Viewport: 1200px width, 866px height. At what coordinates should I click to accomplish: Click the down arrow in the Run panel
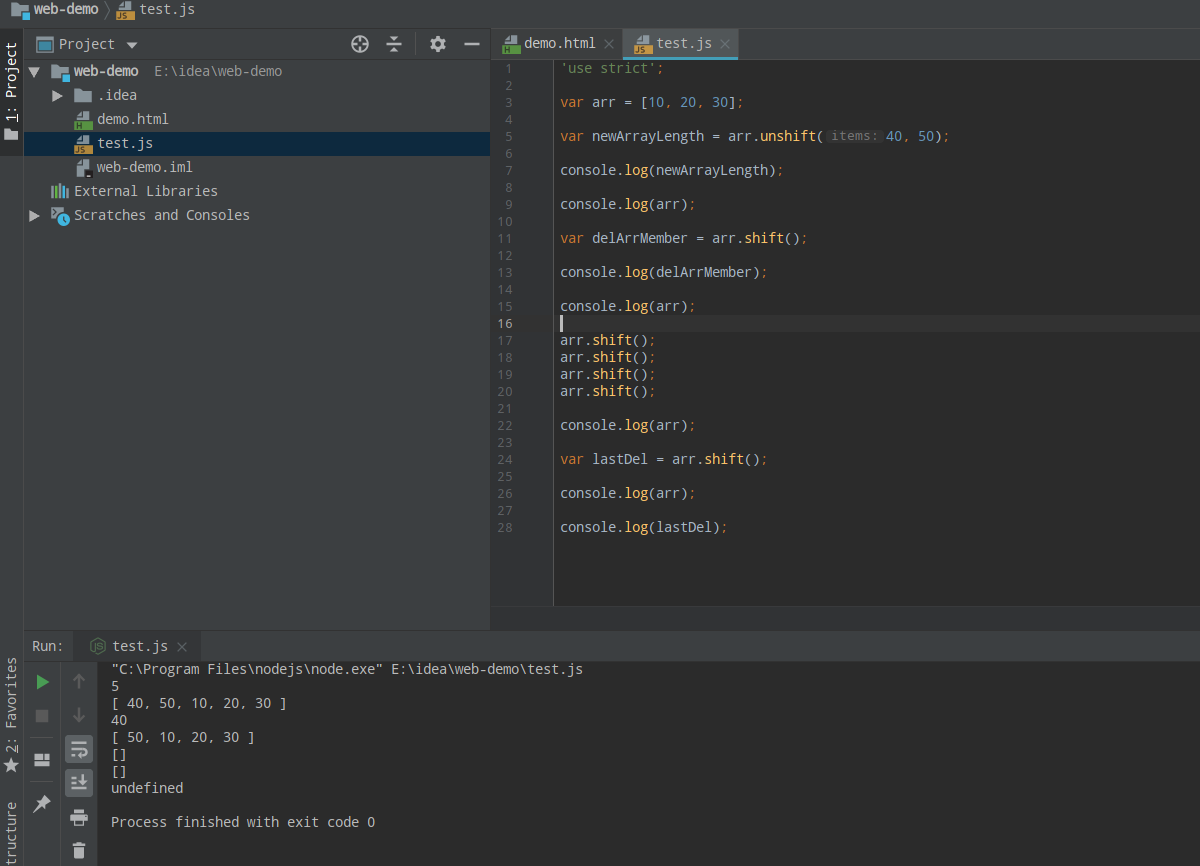click(x=79, y=716)
